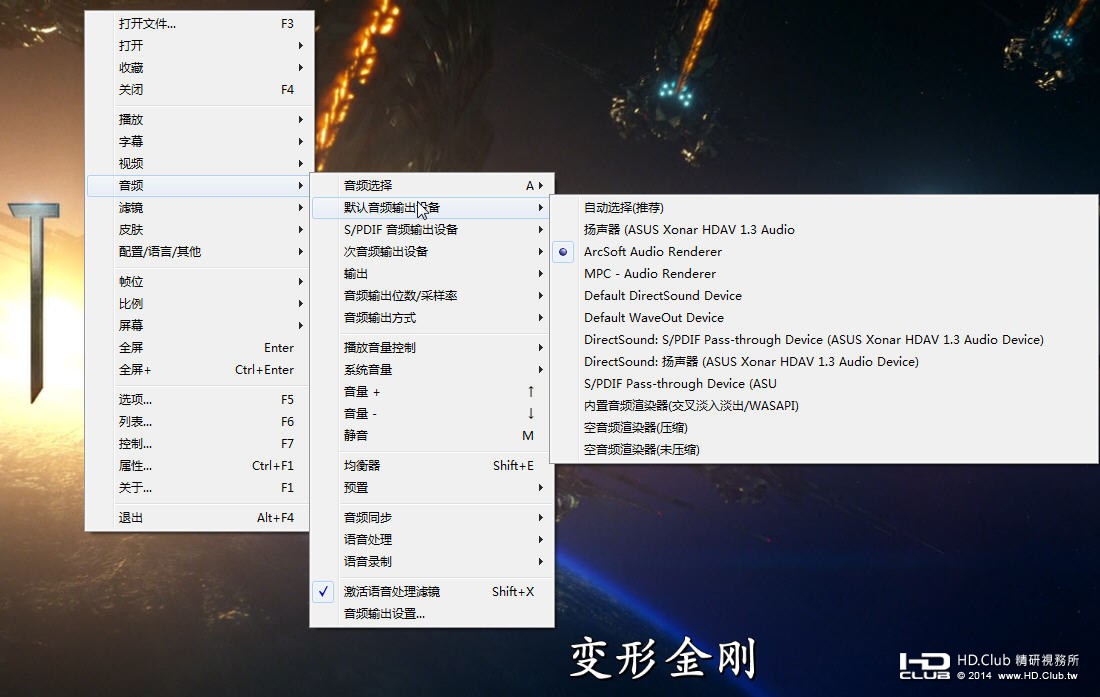This screenshot has width=1100, height=697.
Task: Open 预置 presets submenu
Action: pyautogui.click(x=431, y=487)
